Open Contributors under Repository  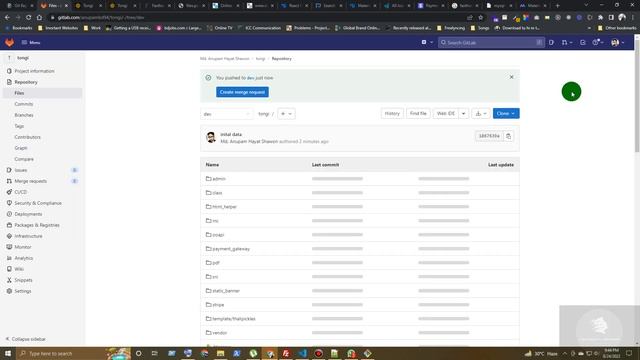pos(27,137)
